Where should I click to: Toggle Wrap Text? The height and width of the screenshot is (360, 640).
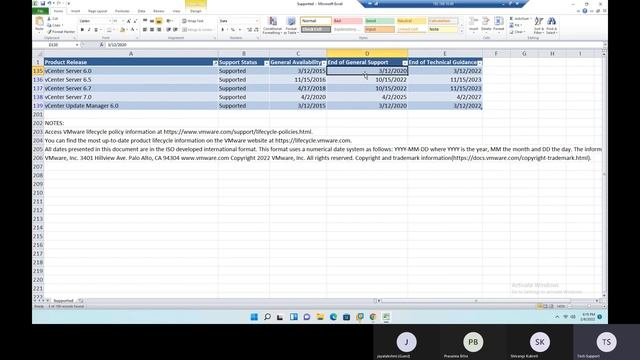click(x=193, y=21)
